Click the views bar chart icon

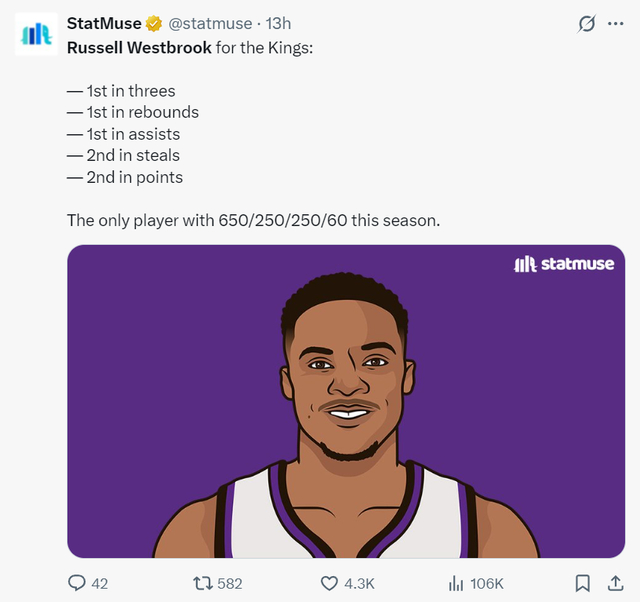tap(456, 583)
